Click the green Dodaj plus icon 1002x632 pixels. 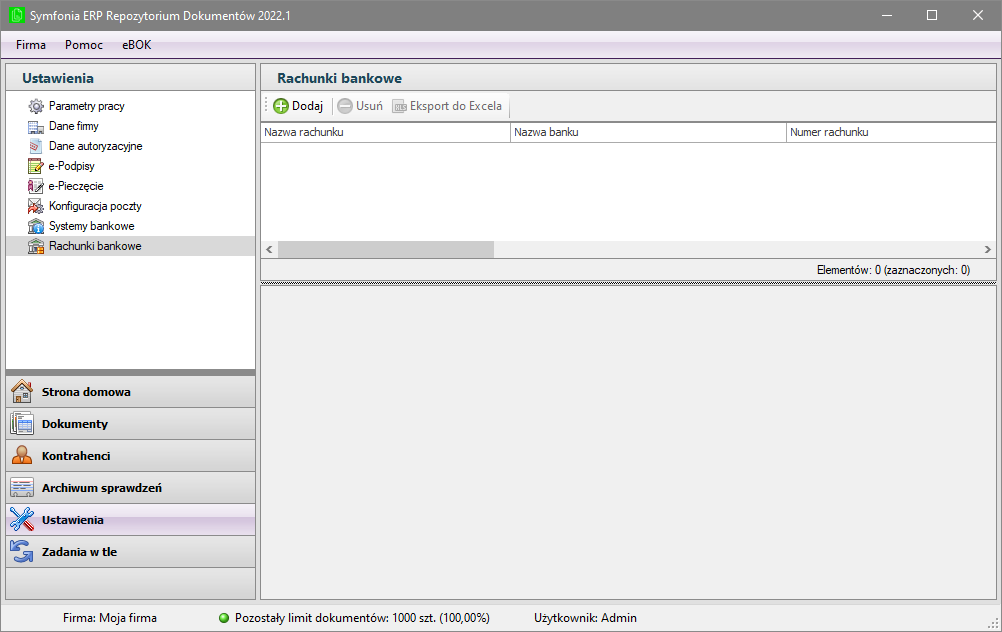pos(281,106)
